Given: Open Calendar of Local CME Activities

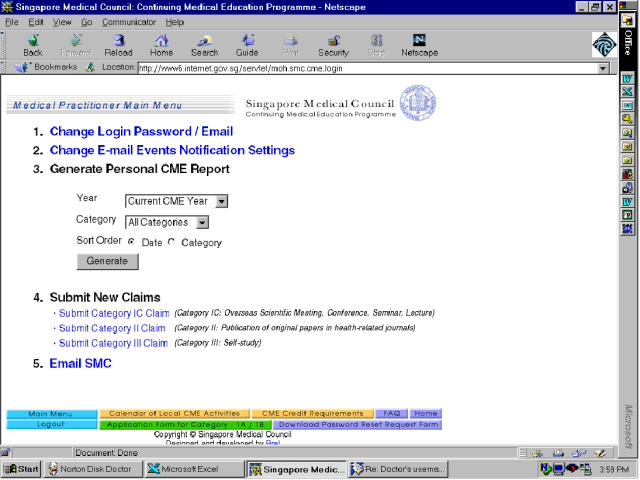Looking at the screenshot, I should 174,413.
